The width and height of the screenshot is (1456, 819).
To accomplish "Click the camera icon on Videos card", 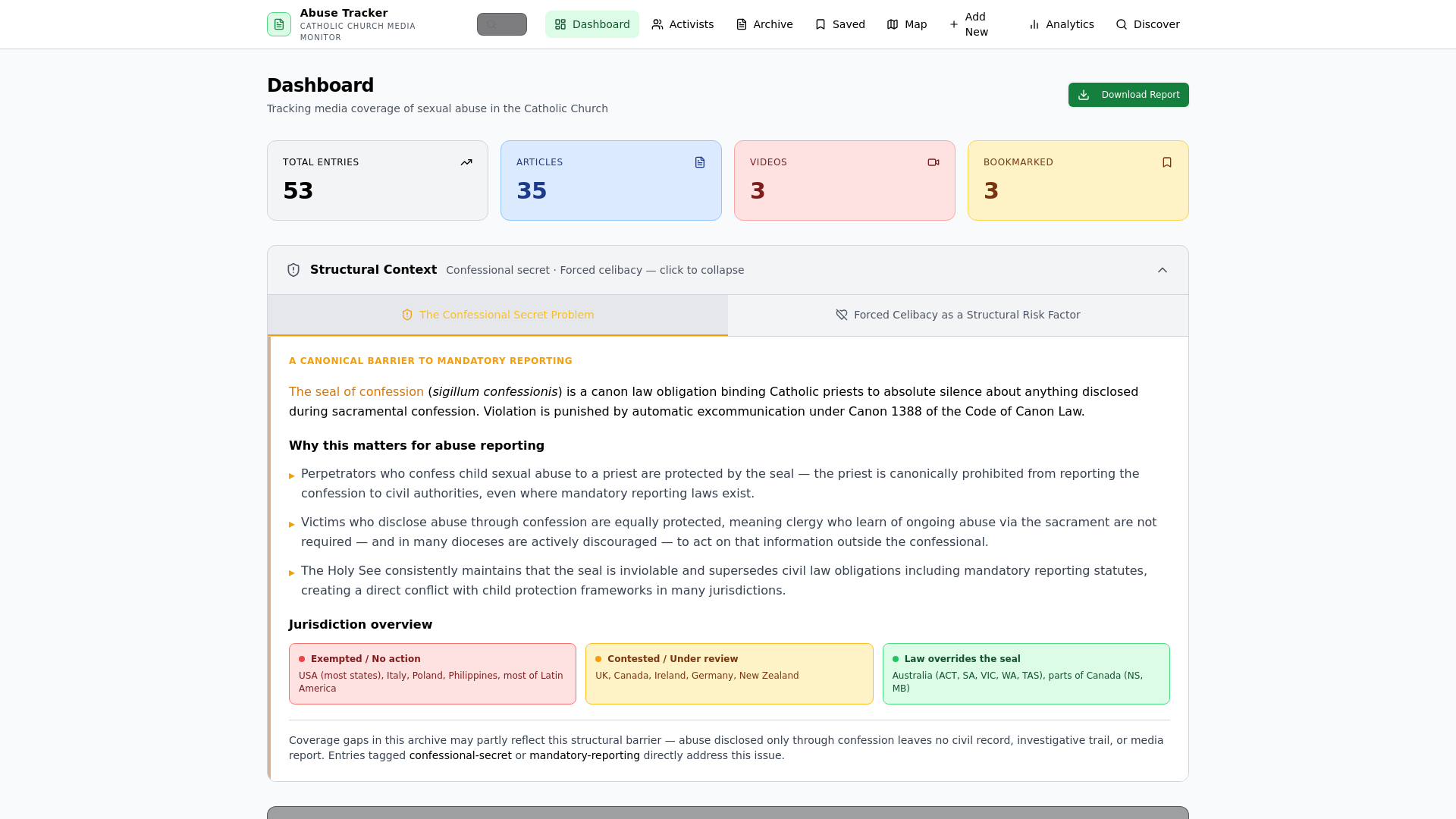I will click(934, 162).
